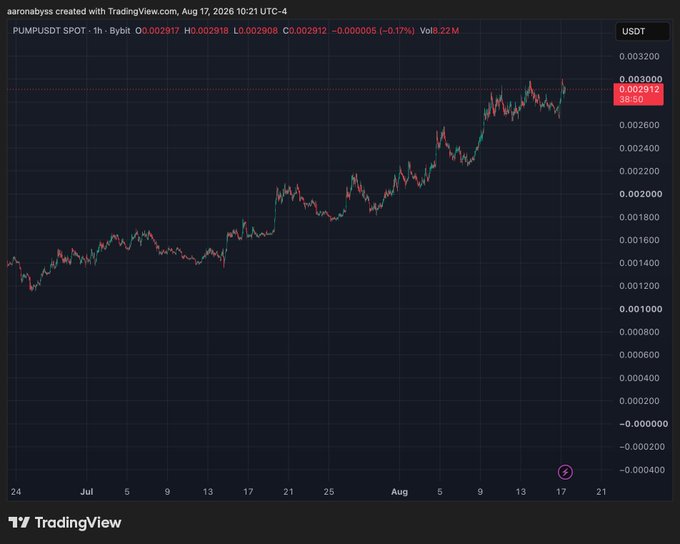
Task: Click the 24 date label on time axis
Action: tap(16, 492)
